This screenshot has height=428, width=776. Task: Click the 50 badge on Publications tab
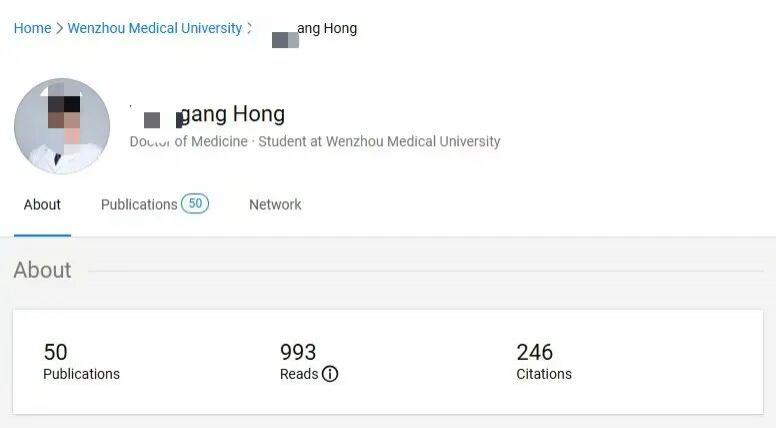[195, 204]
